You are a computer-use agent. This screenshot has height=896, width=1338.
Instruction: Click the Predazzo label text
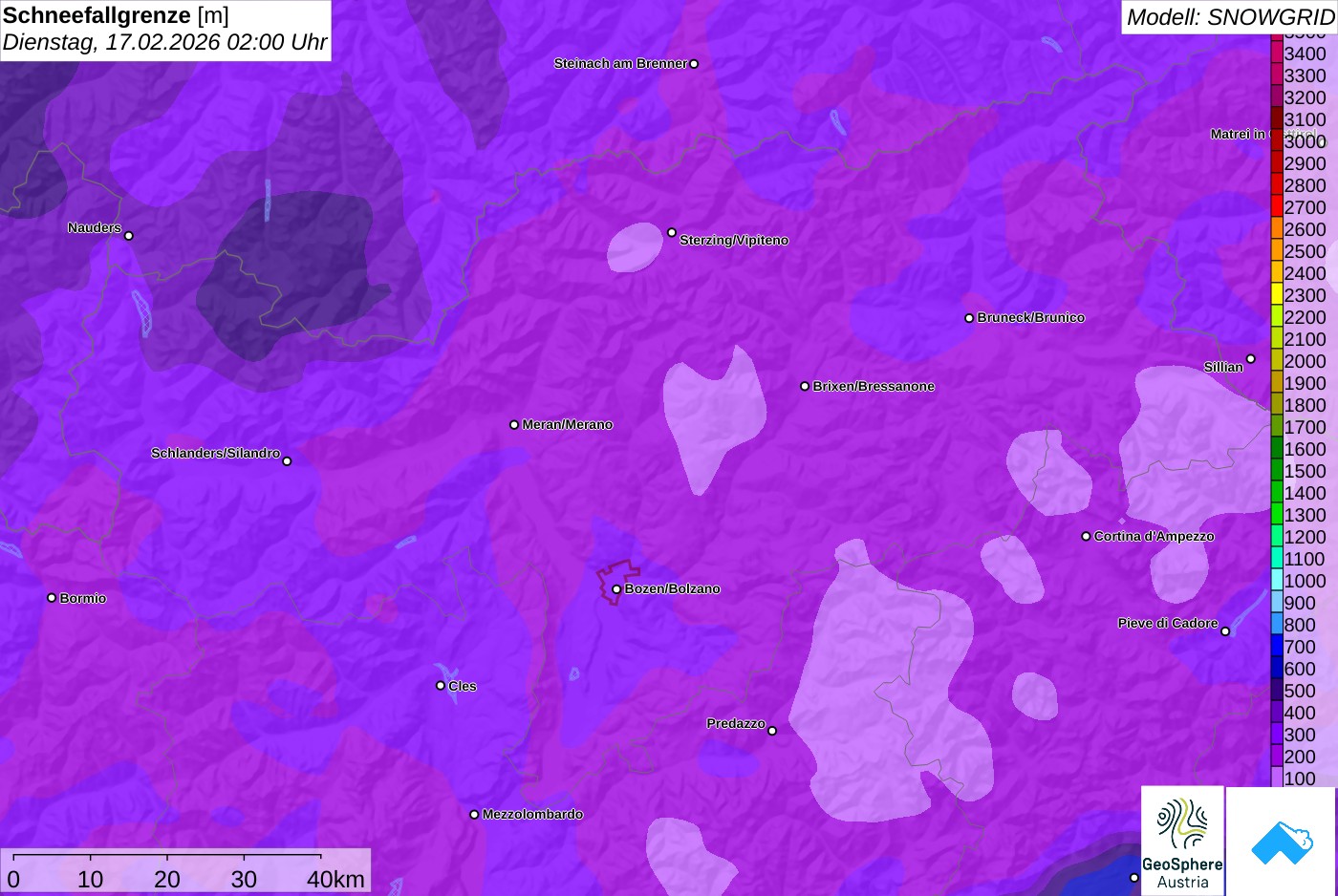pyautogui.click(x=736, y=724)
